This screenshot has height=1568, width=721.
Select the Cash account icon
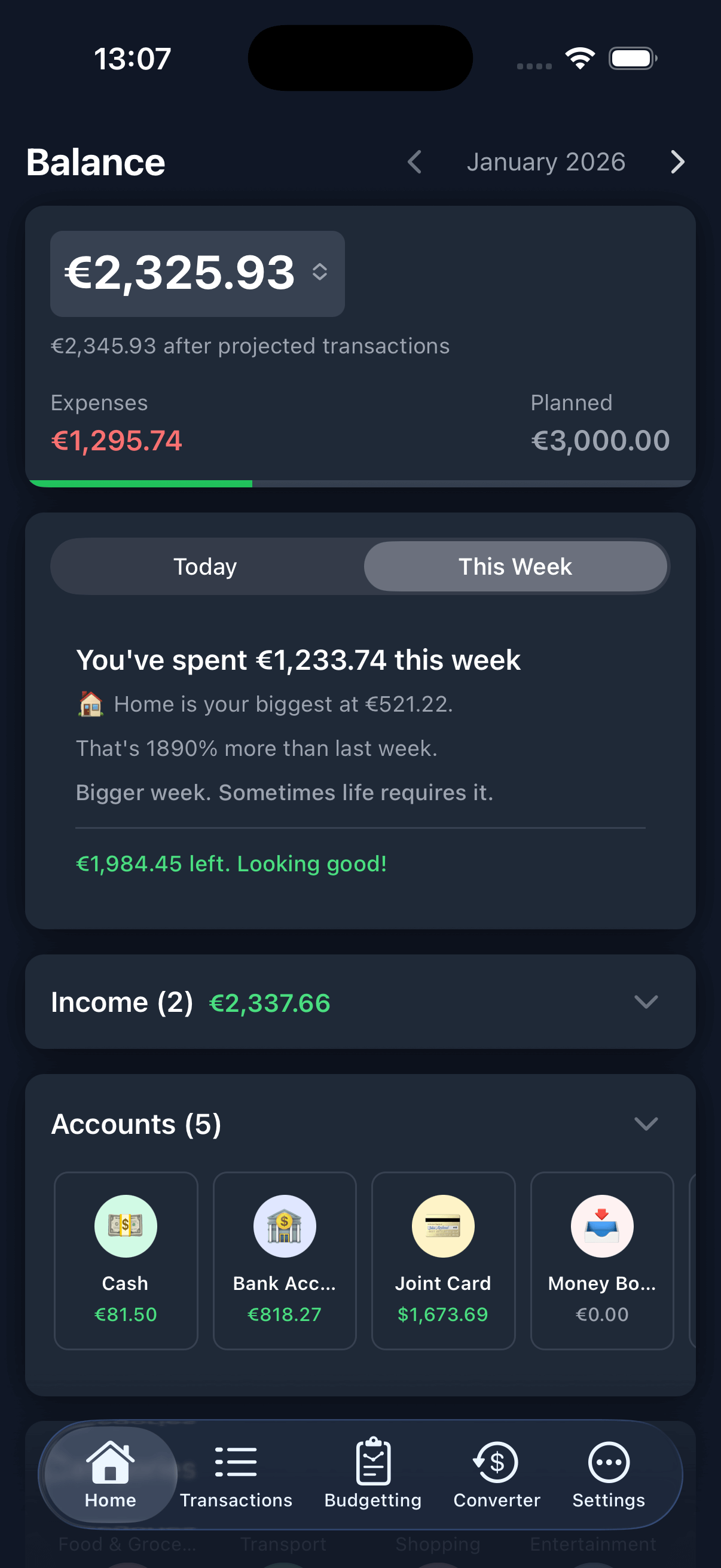point(126,1225)
